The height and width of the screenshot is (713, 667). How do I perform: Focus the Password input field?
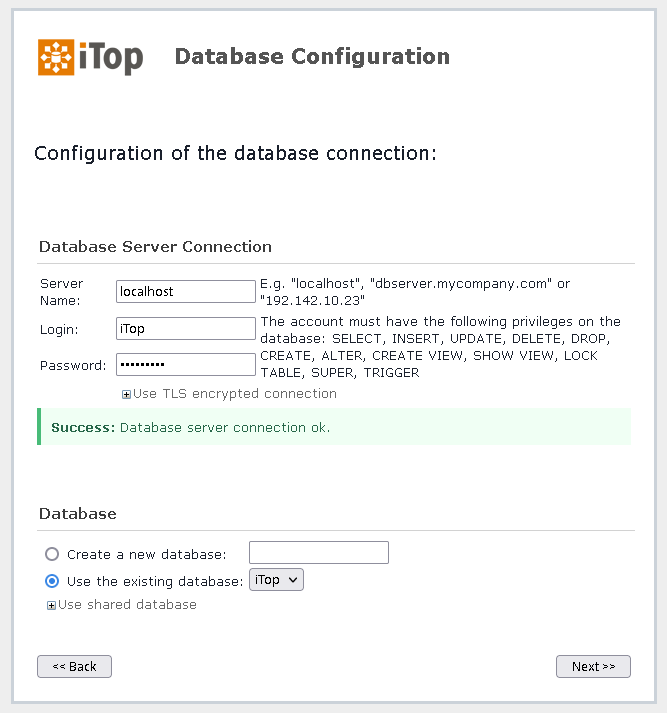coord(186,365)
